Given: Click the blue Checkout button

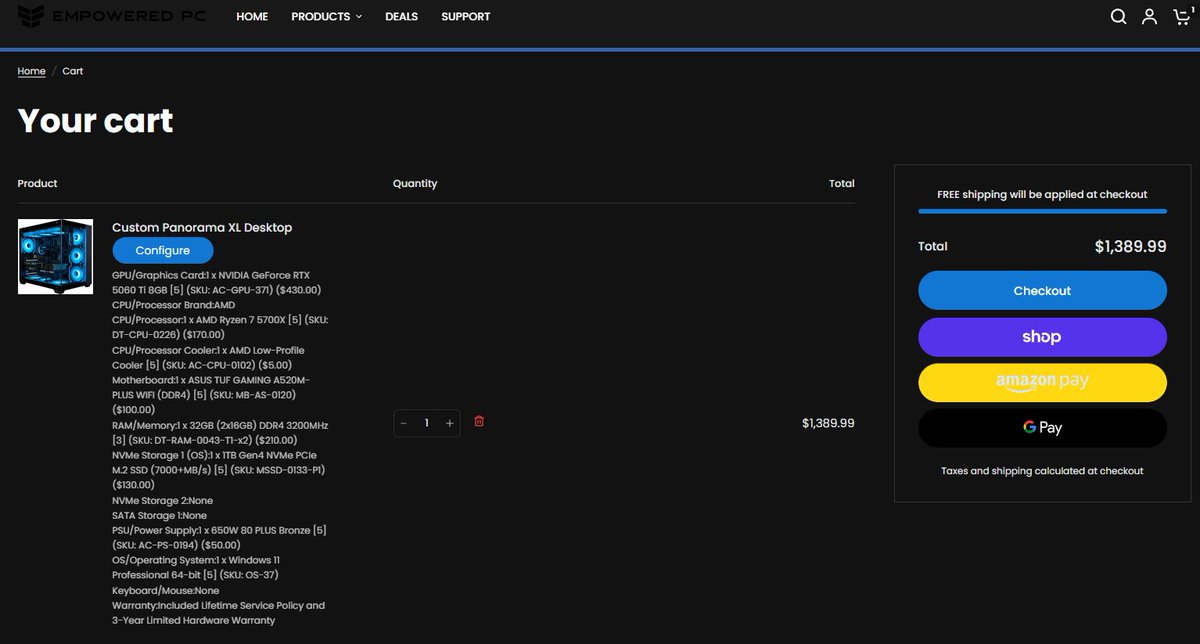Looking at the screenshot, I should pos(1042,290).
